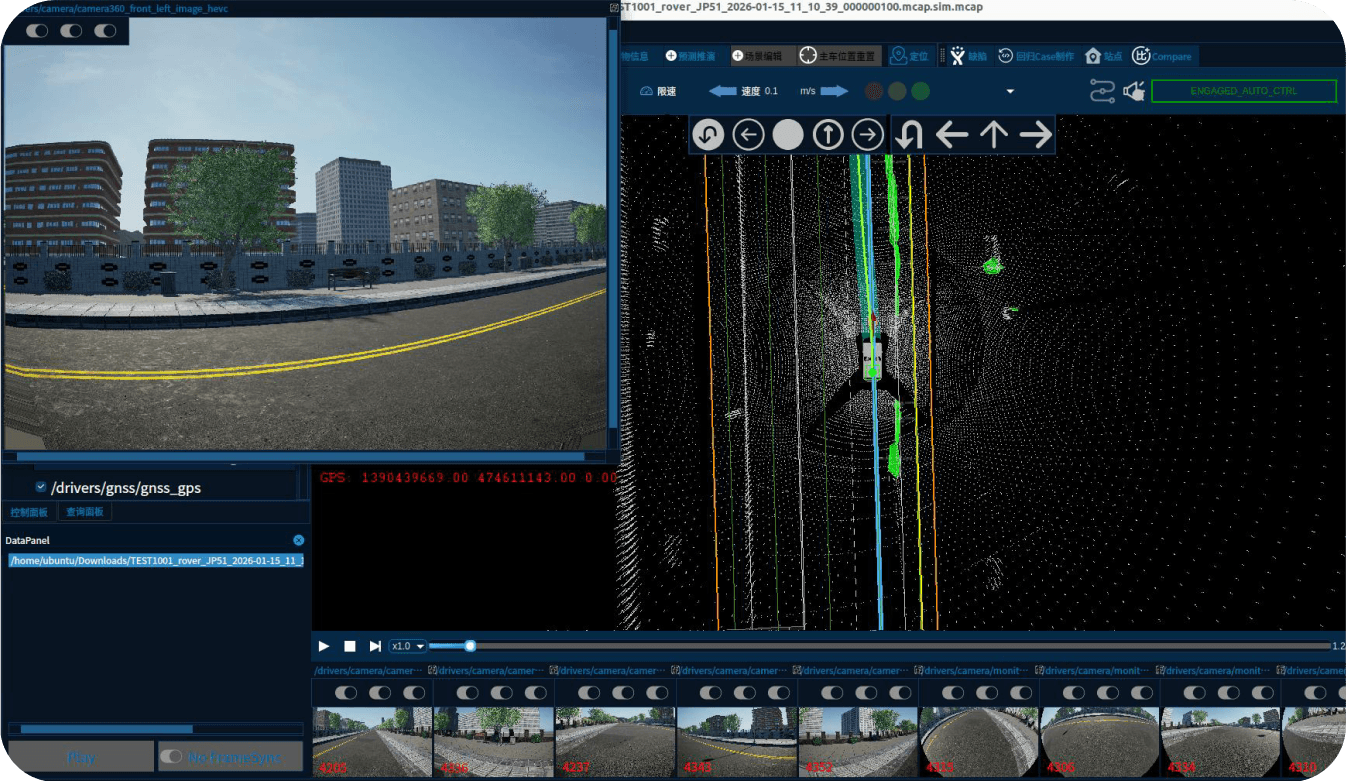1346x782 pixels.
Task: Open the Compare tool
Action: tap(1162, 56)
